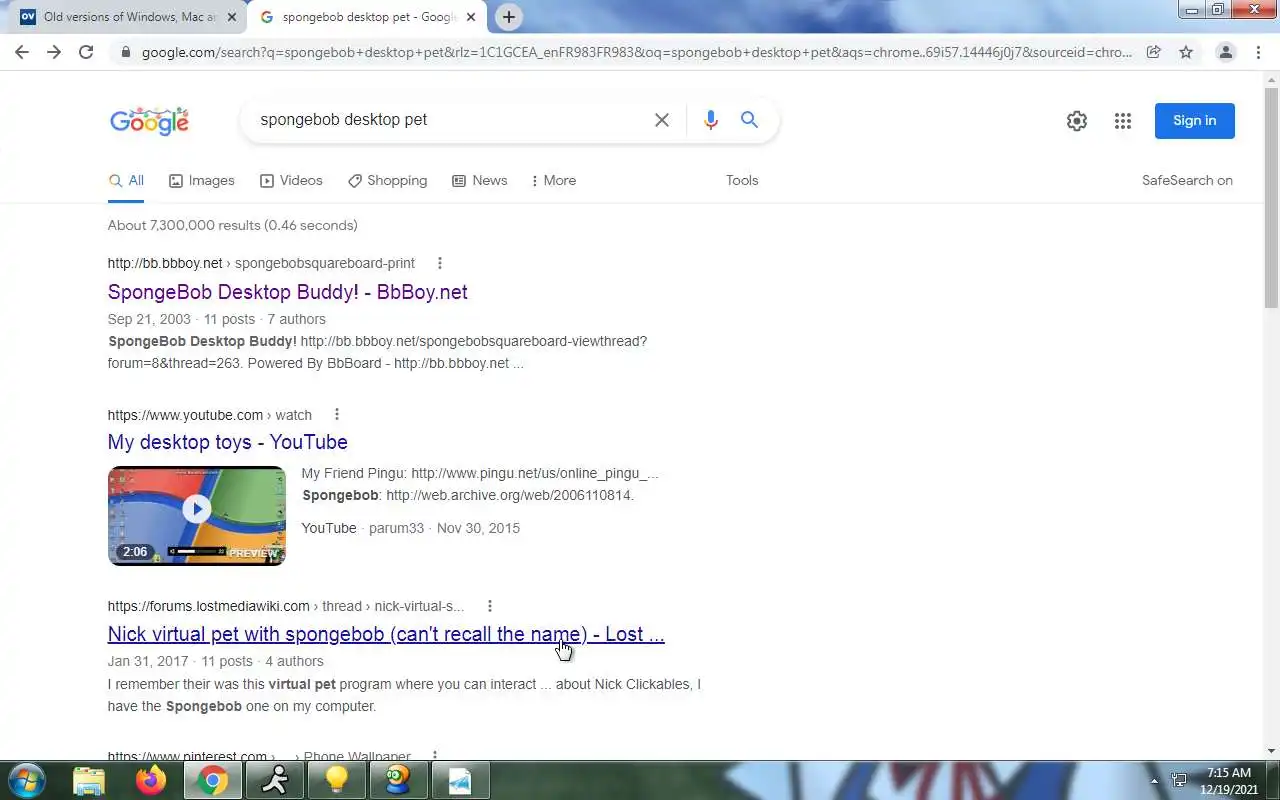Click the lock icon in the address bar
The width and height of the screenshot is (1280, 800).
pos(125,52)
